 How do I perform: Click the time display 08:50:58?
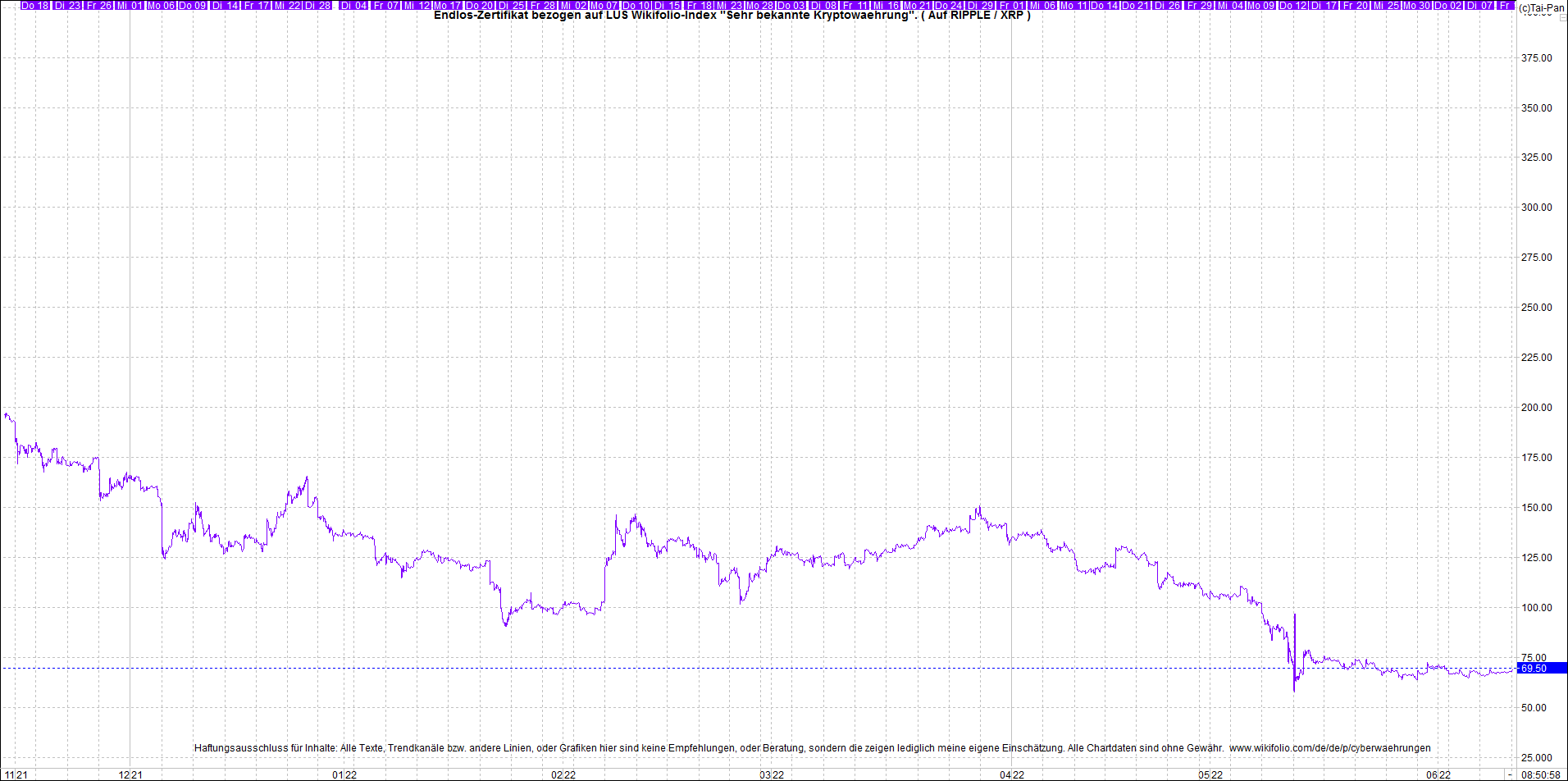[1540, 774]
